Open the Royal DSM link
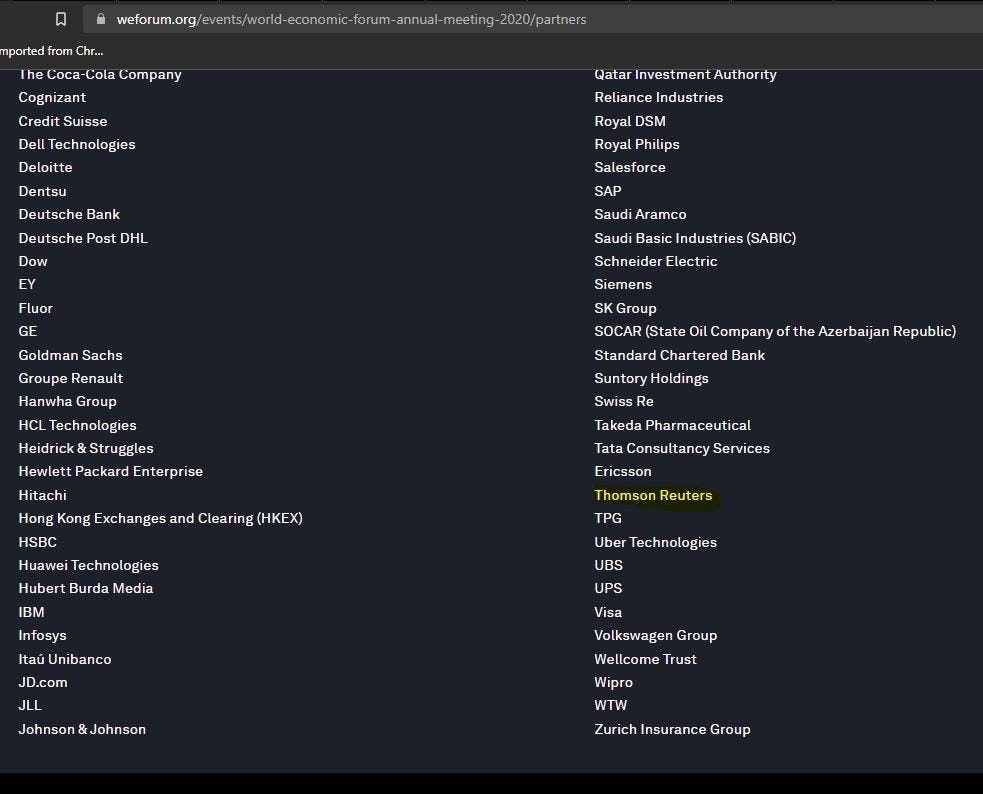The height and width of the screenshot is (794, 983). [630, 121]
